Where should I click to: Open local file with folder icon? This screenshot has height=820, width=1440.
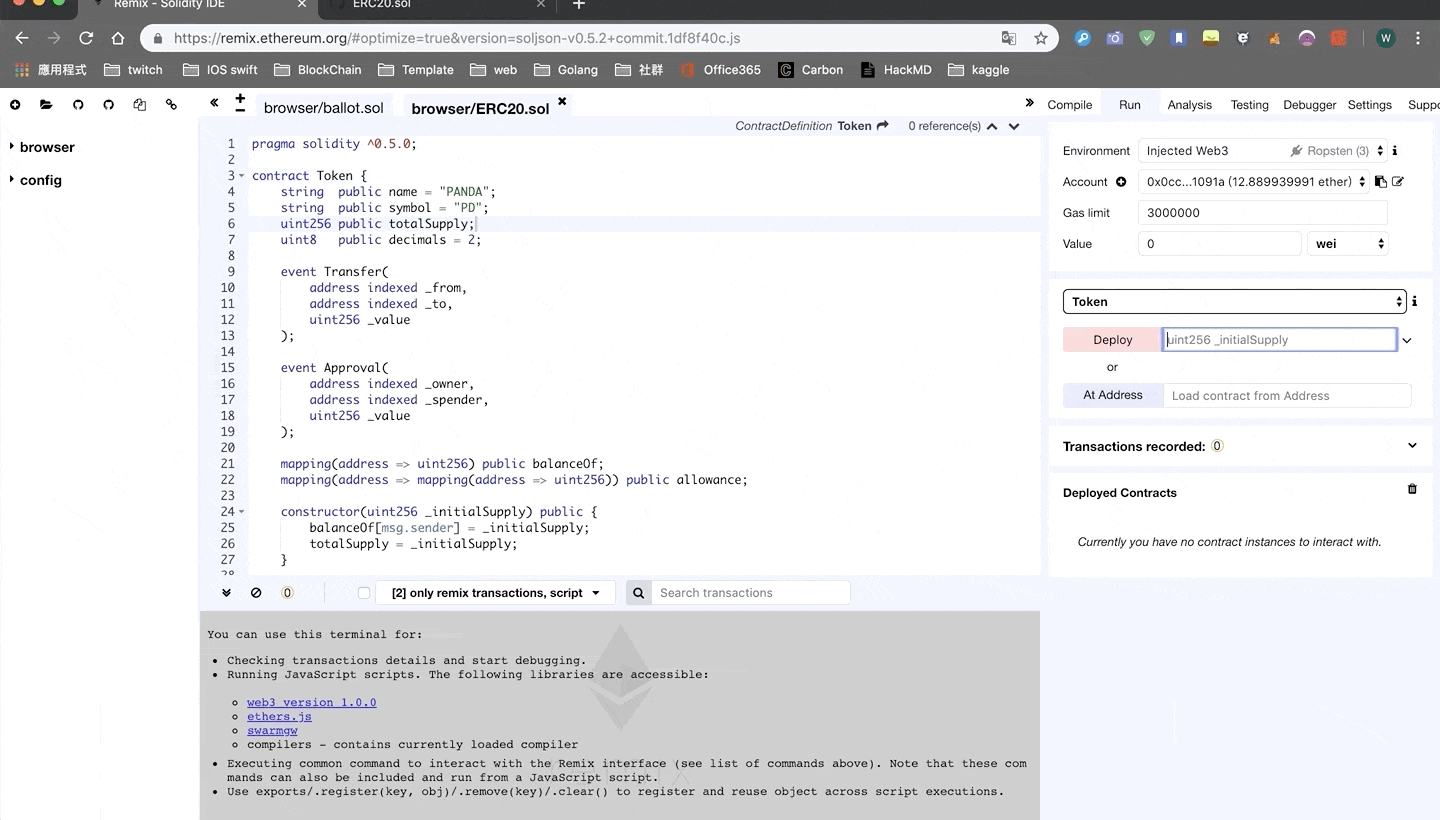(x=46, y=104)
